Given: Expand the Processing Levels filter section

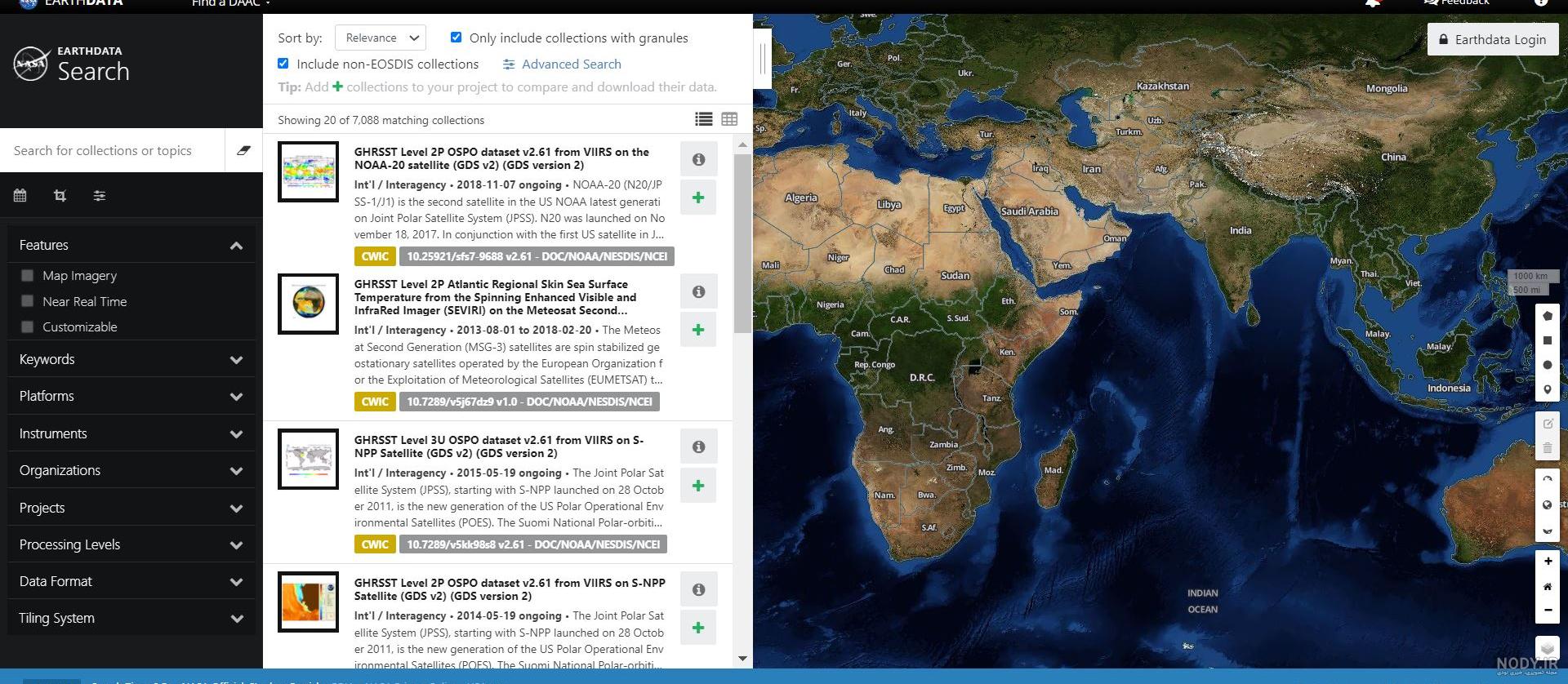Looking at the screenshot, I should tap(131, 544).
